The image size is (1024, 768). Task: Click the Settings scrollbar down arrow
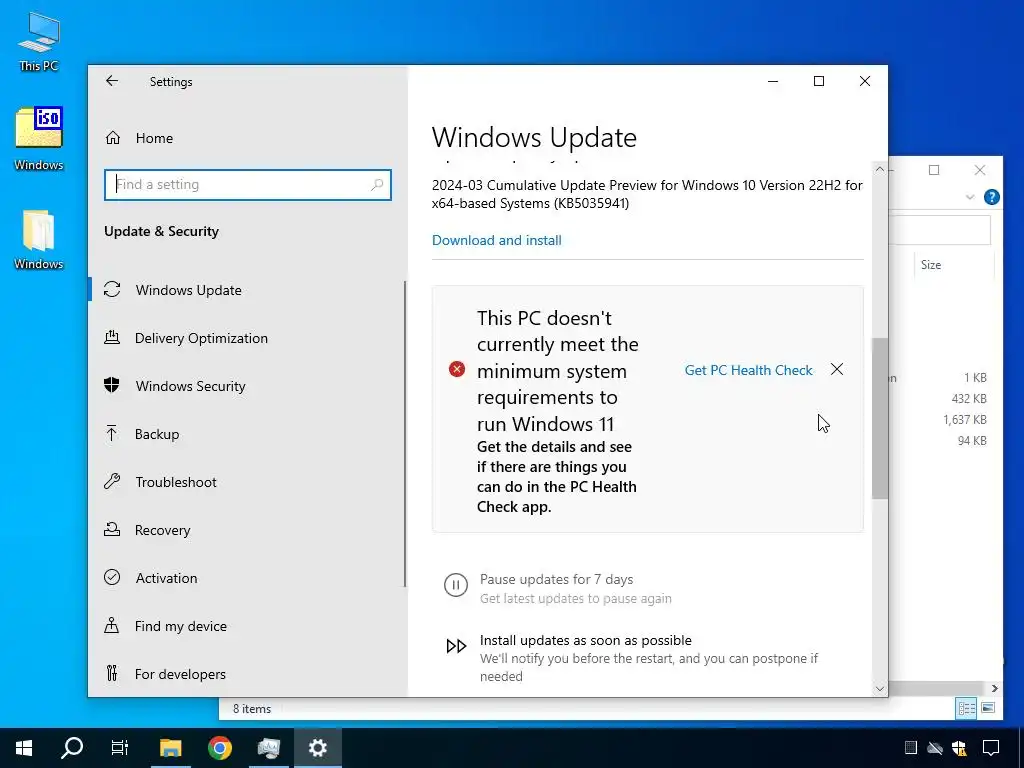pyautogui.click(x=880, y=689)
